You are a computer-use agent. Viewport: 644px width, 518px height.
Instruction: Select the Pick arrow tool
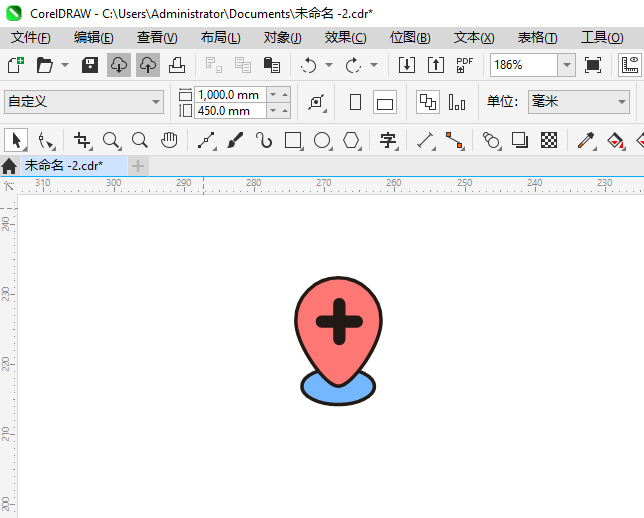pos(16,140)
